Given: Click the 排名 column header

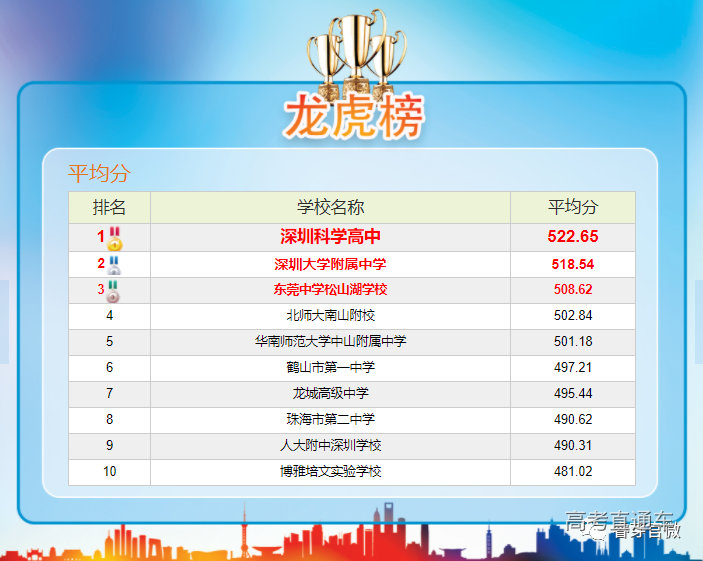Looking at the screenshot, I should pos(109,207).
